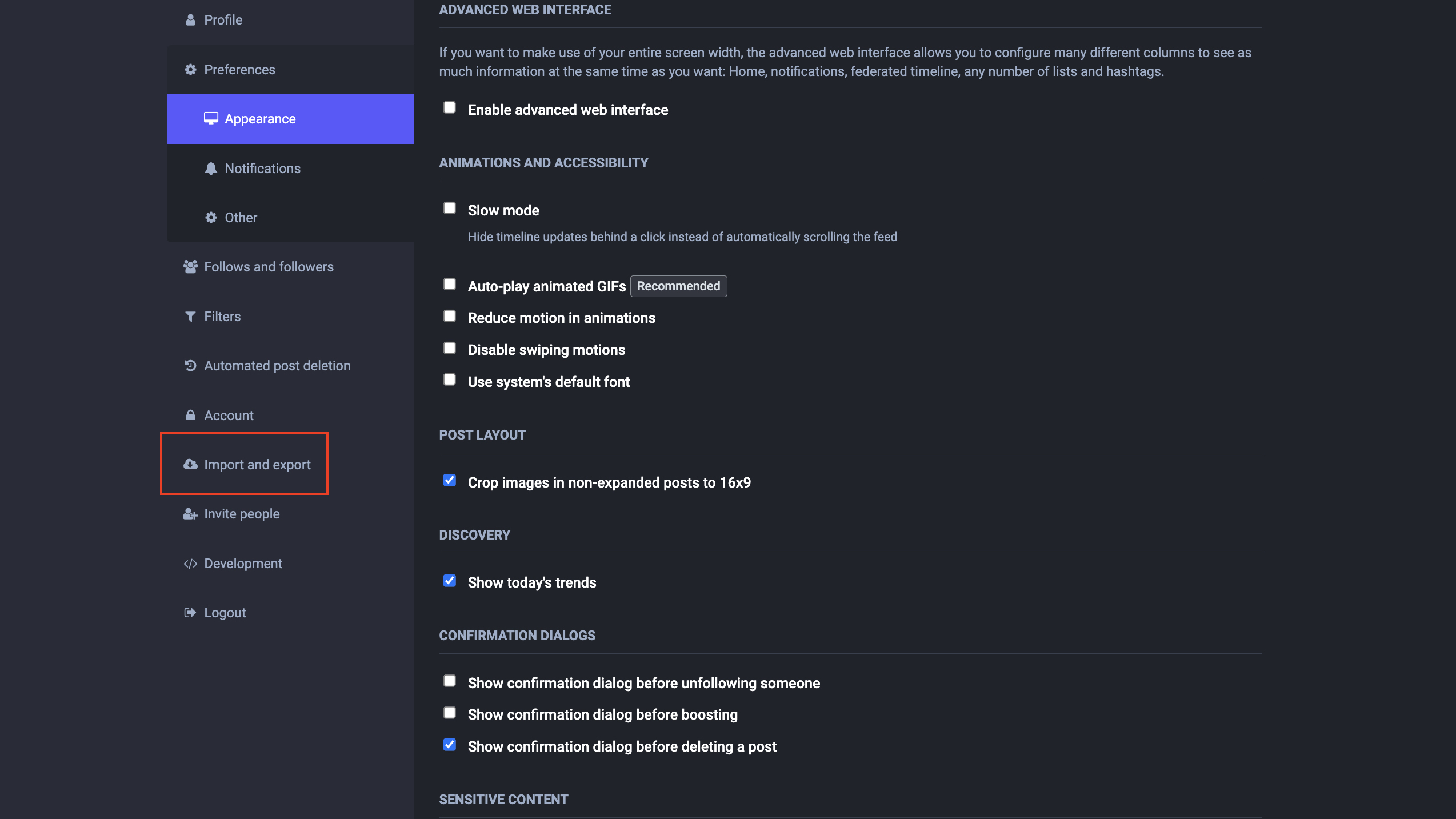This screenshot has height=819, width=1456.
Task: Click the Appearance monitor icon
Action: point(211,118)
